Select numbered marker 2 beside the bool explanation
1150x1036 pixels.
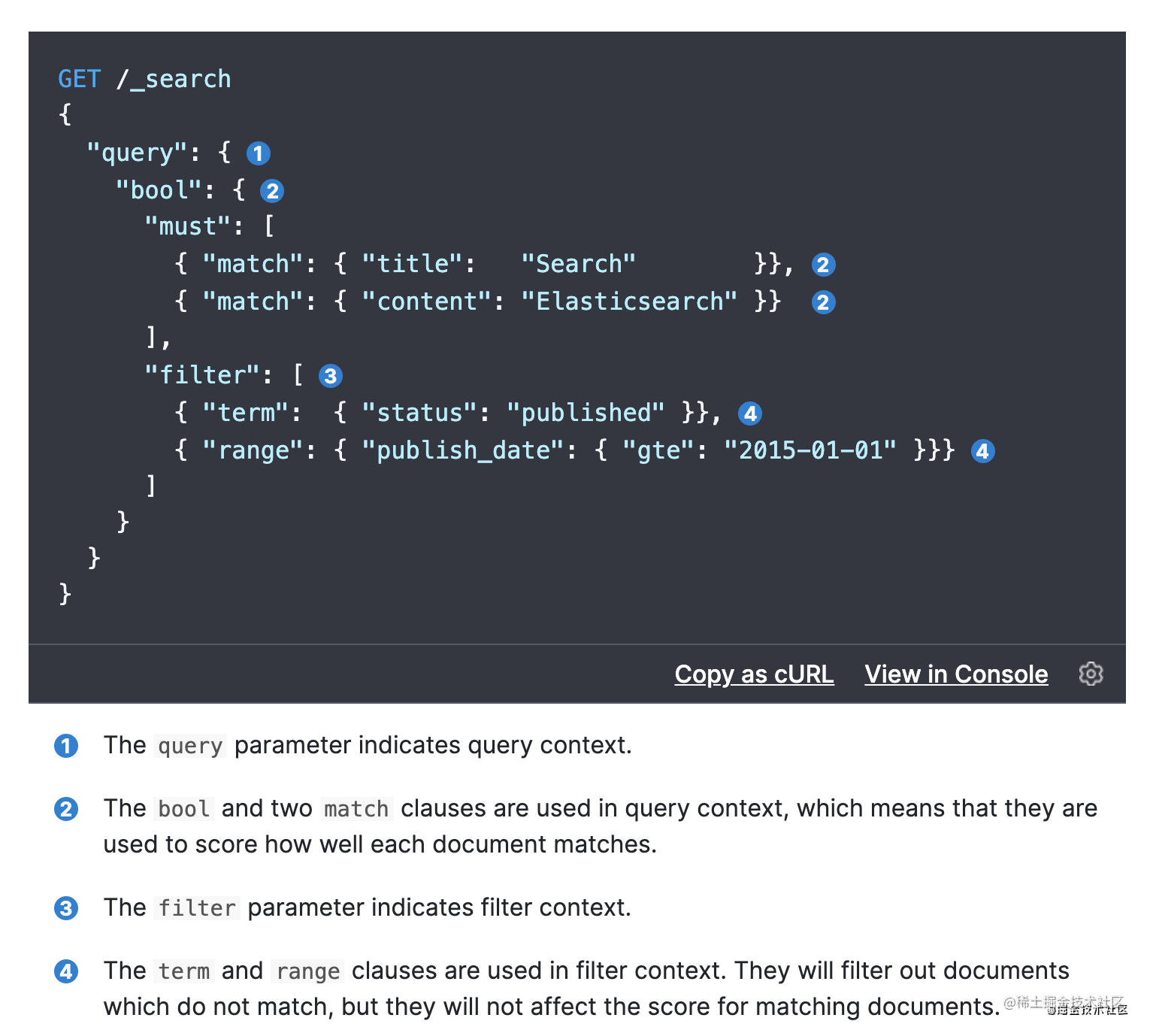point(66,809)
